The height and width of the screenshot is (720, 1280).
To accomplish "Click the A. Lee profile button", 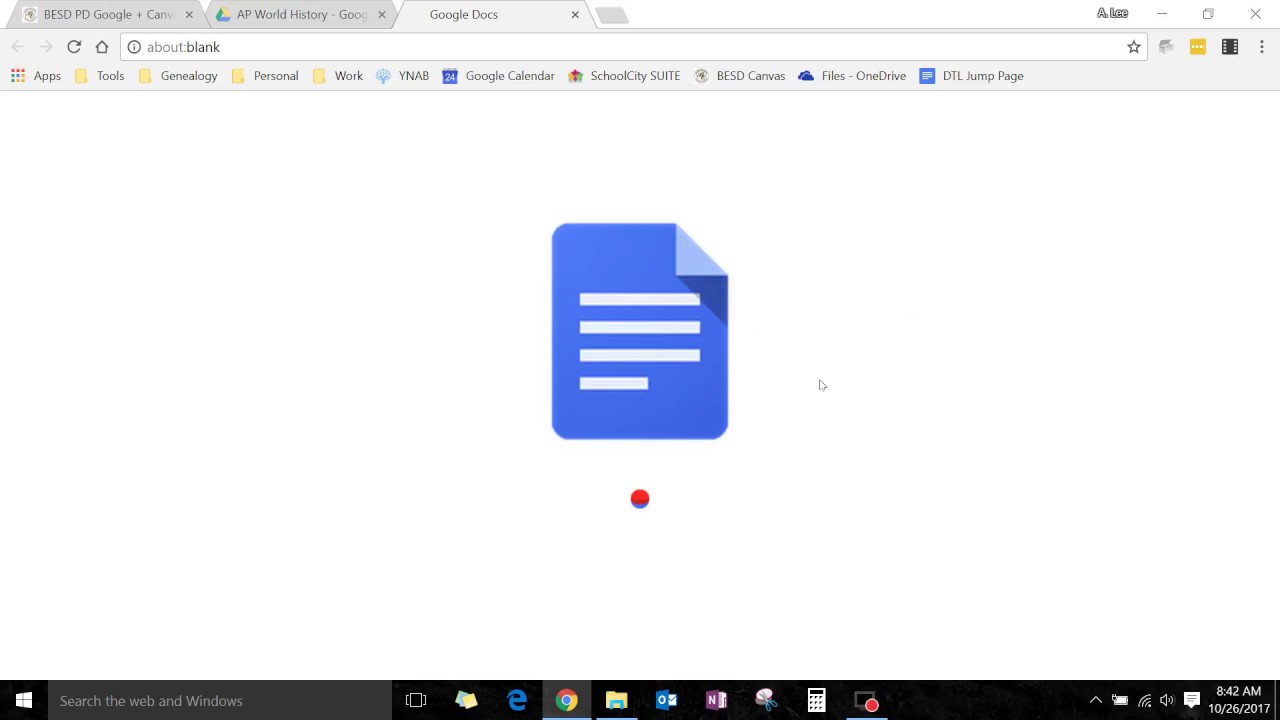I will [1112, 14].
